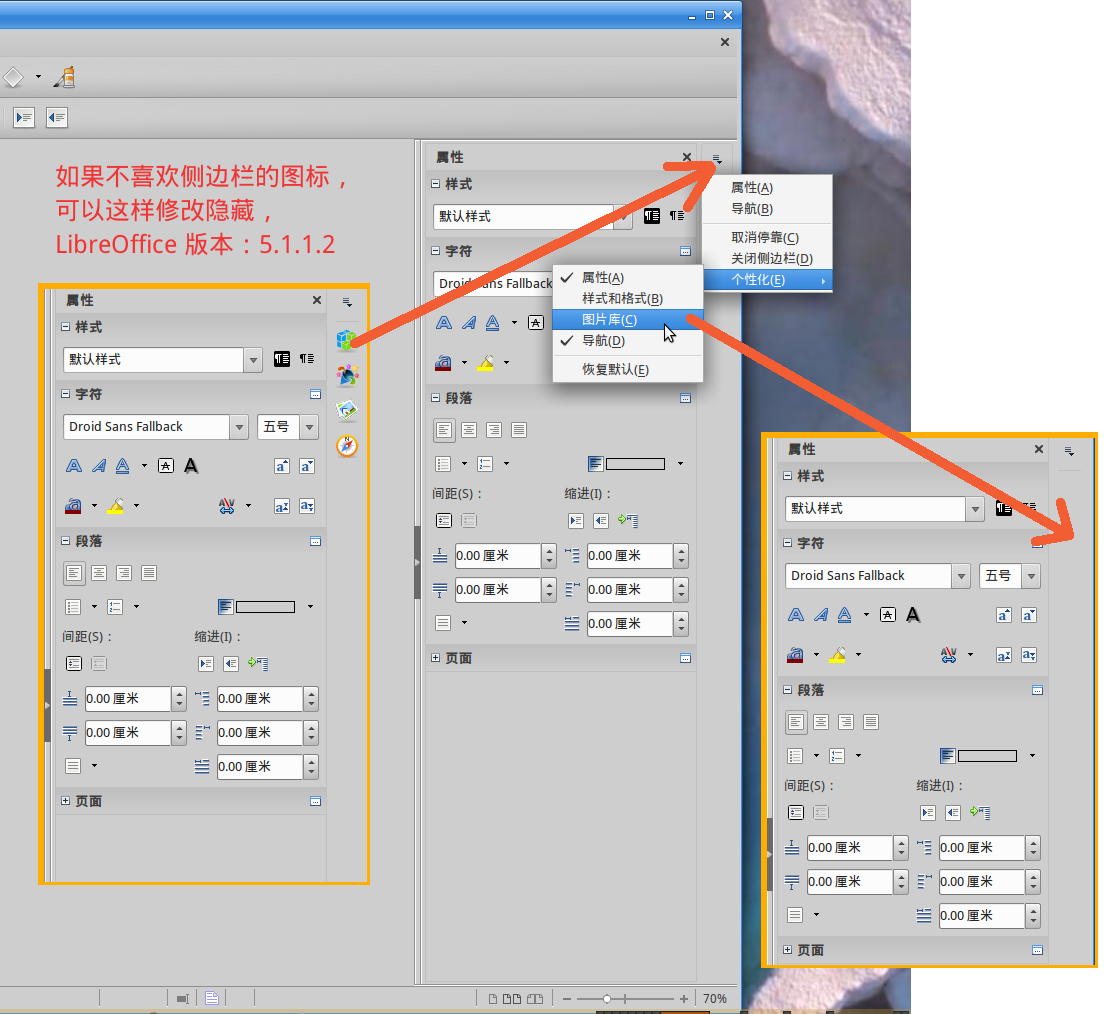Click the Fontwork icon in the top toolbar
The width and height of the screenshot is (1114, 1014).
pos(65,77)
